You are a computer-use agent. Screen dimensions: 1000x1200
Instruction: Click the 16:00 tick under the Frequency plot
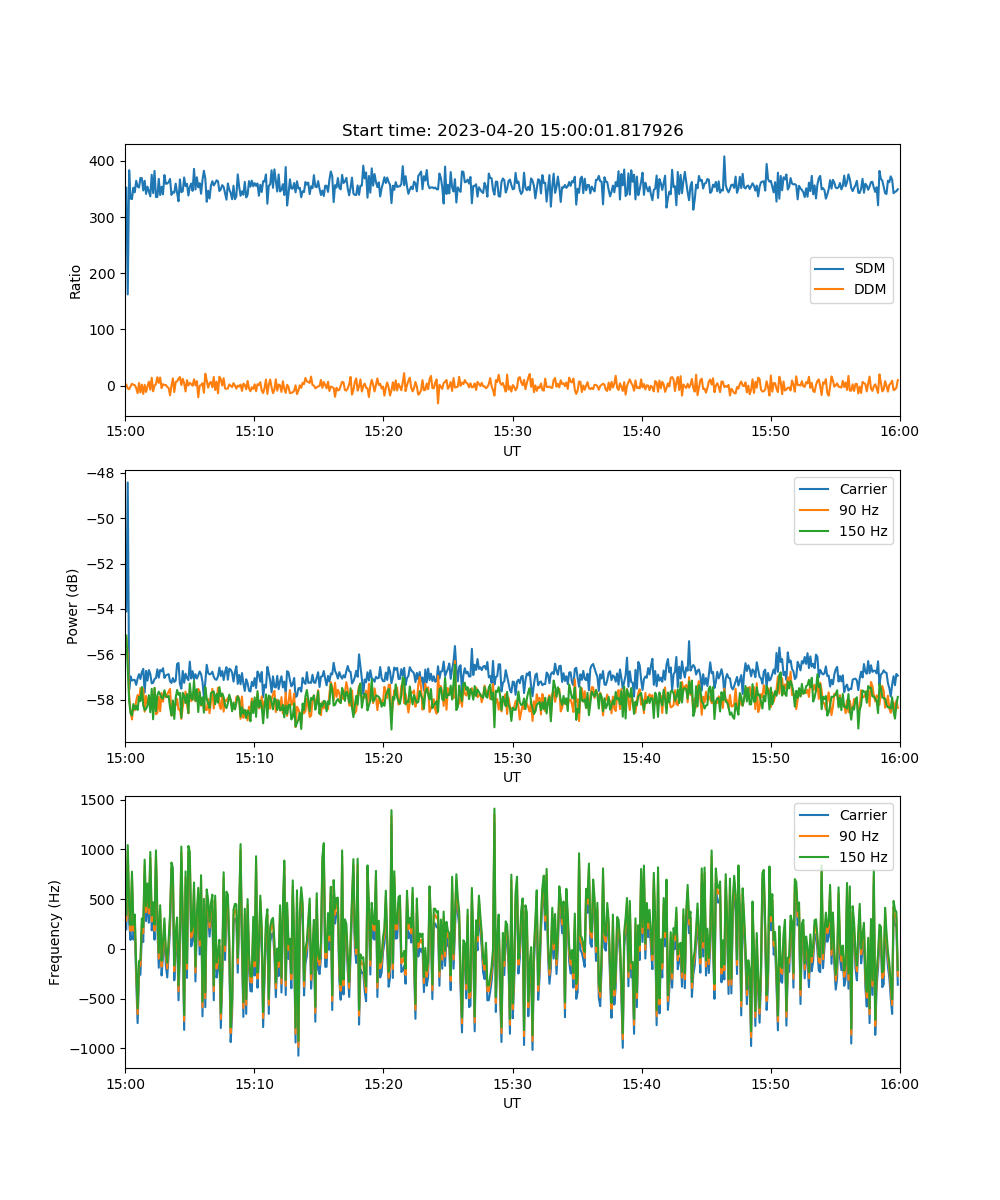[x=900, y=1083]
